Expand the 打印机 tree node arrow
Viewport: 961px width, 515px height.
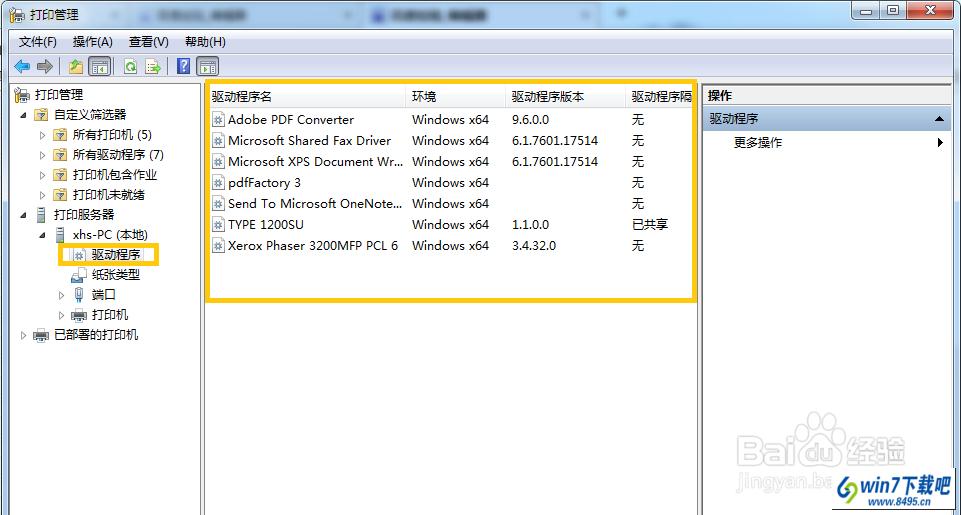pyautogui.click(x=61, y=316)
